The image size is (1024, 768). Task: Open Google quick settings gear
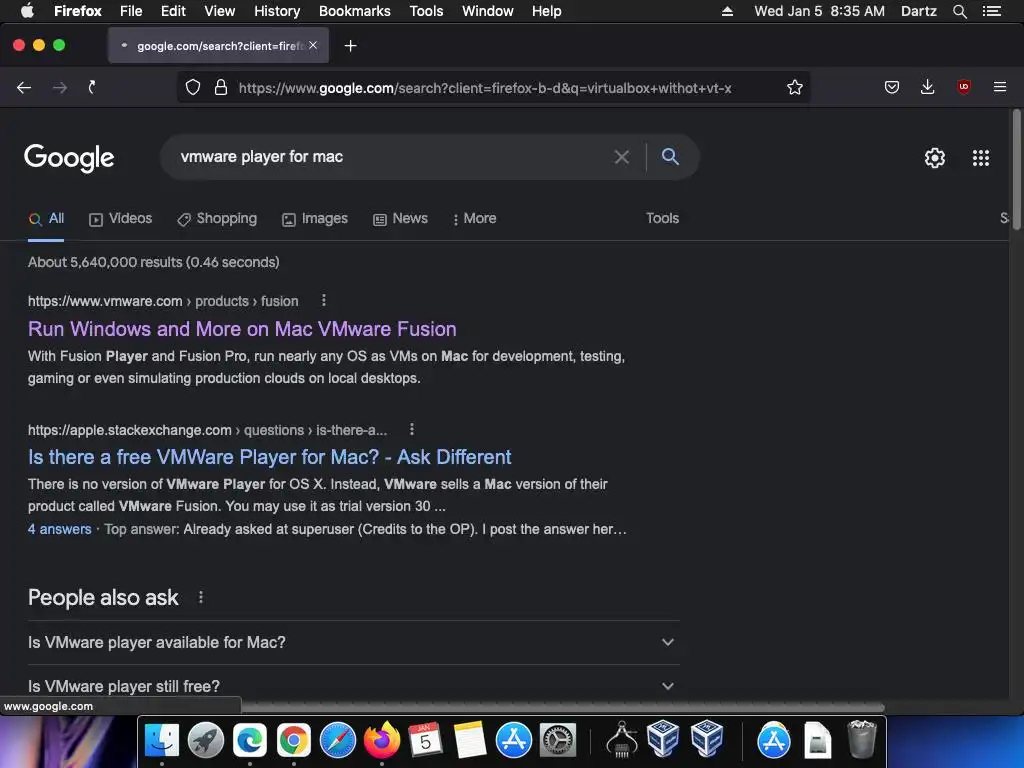click(935, 157)
